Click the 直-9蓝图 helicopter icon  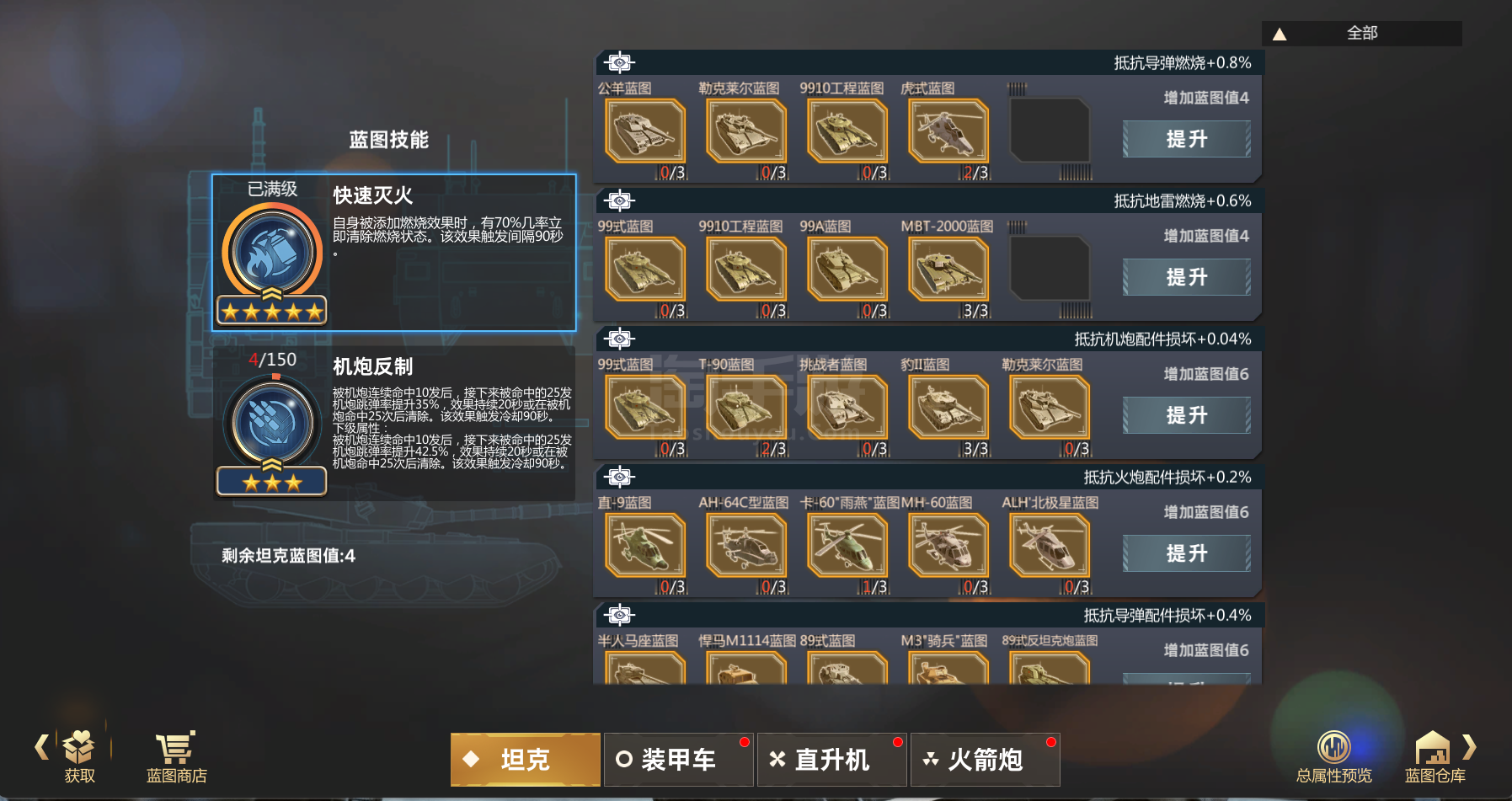point(644,546)
